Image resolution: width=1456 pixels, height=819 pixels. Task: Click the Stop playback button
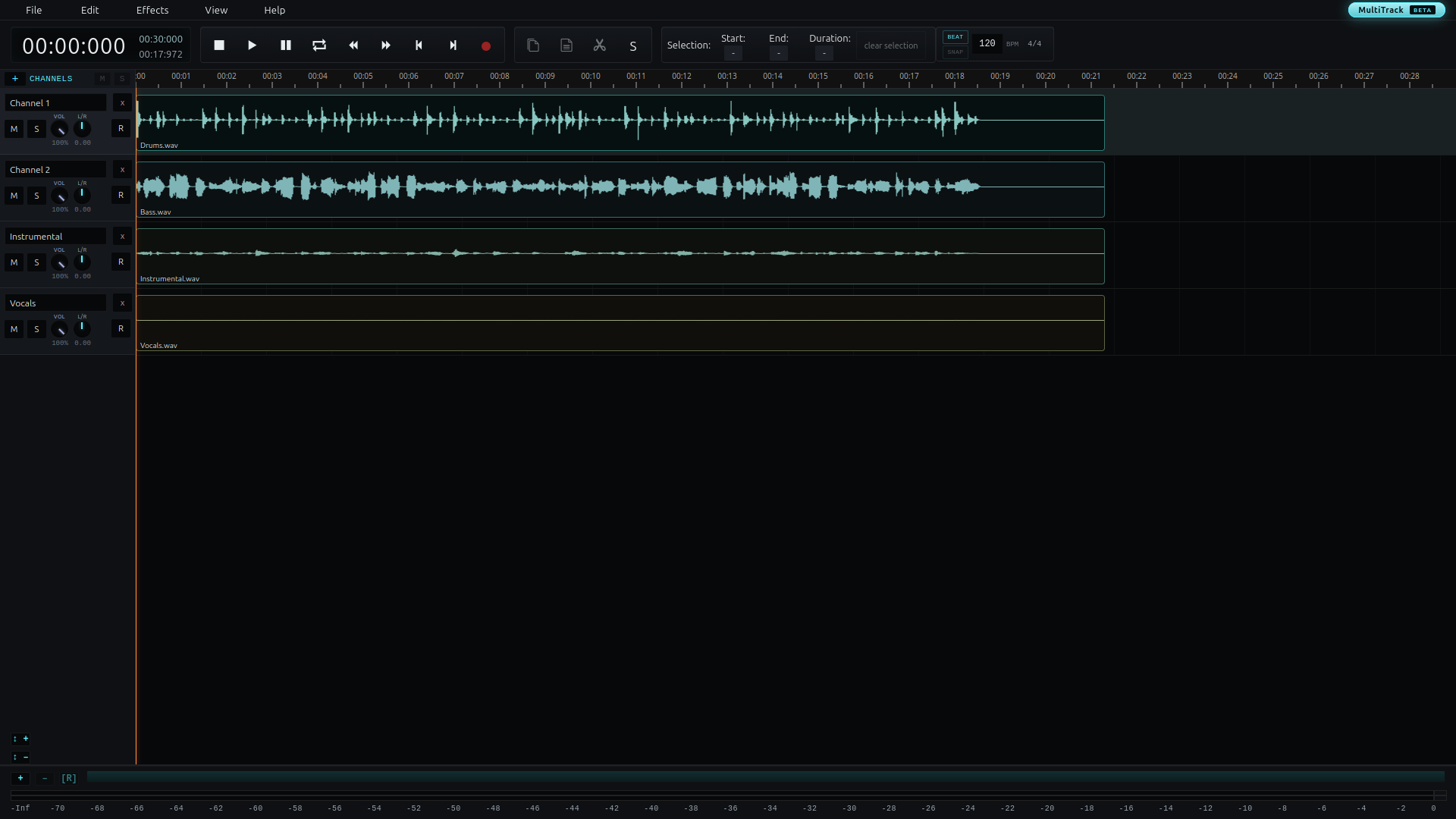point(219,45)
